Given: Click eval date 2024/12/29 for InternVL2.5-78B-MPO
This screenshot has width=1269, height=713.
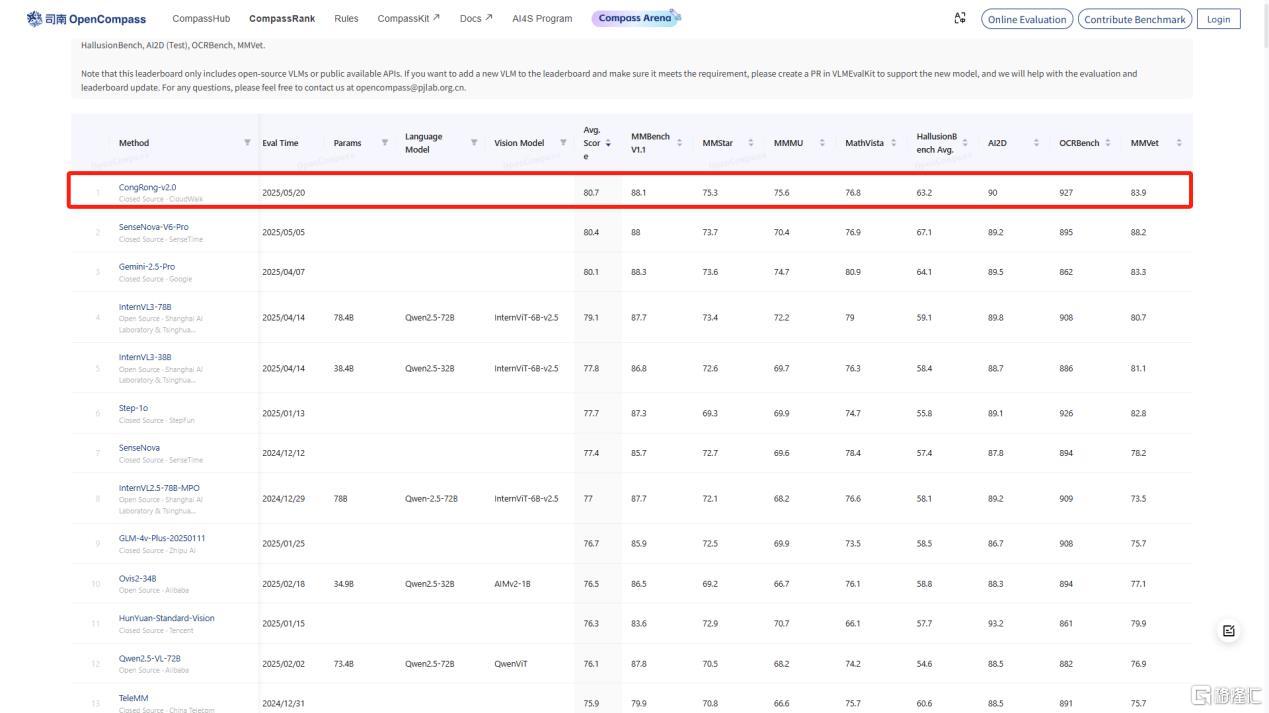Looking at the screenshot, I should pos(283,498).
